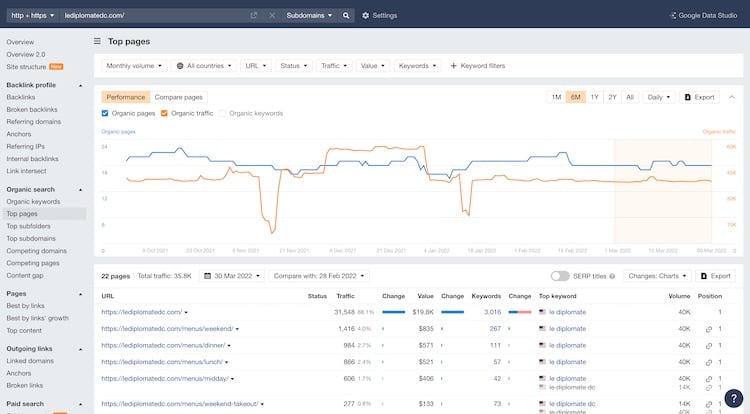This screenshot has height=414, width=750.
Task: Click SERP titles info icon
Action: pos(612,276)
